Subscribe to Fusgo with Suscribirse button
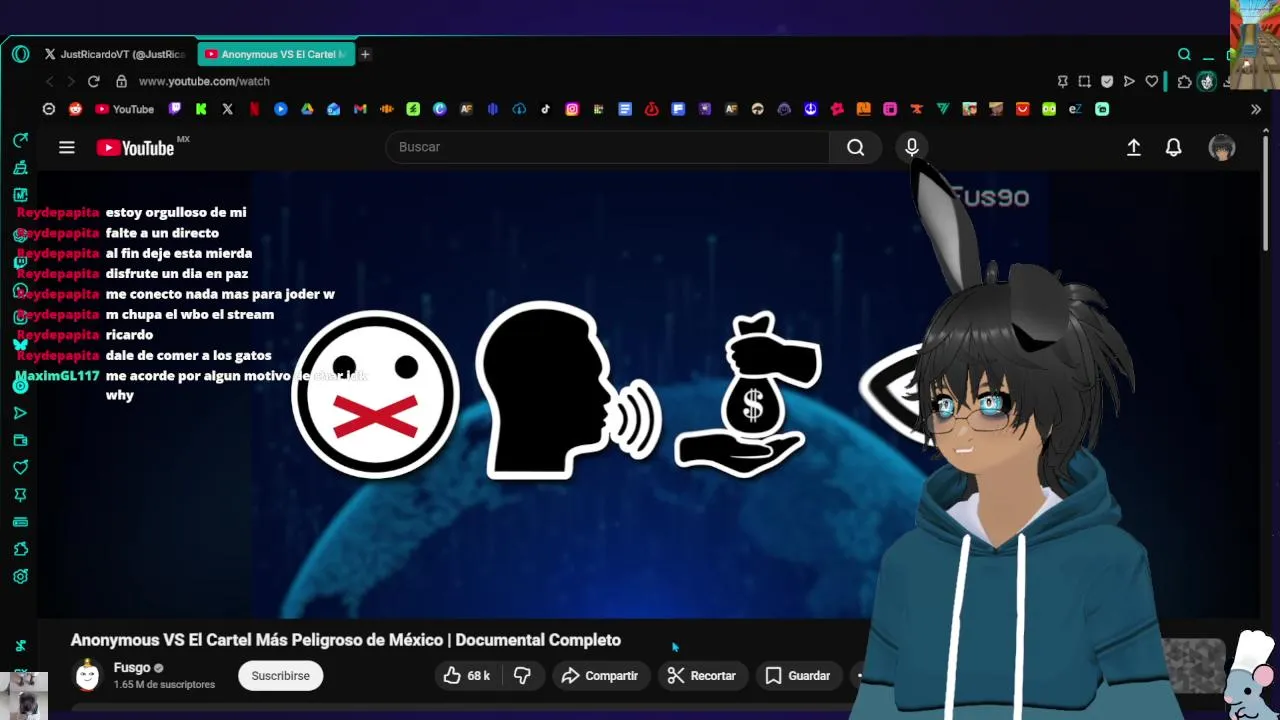Image resolution: width=1280 pixels, height=720 pixels. [x=280, y=676]
